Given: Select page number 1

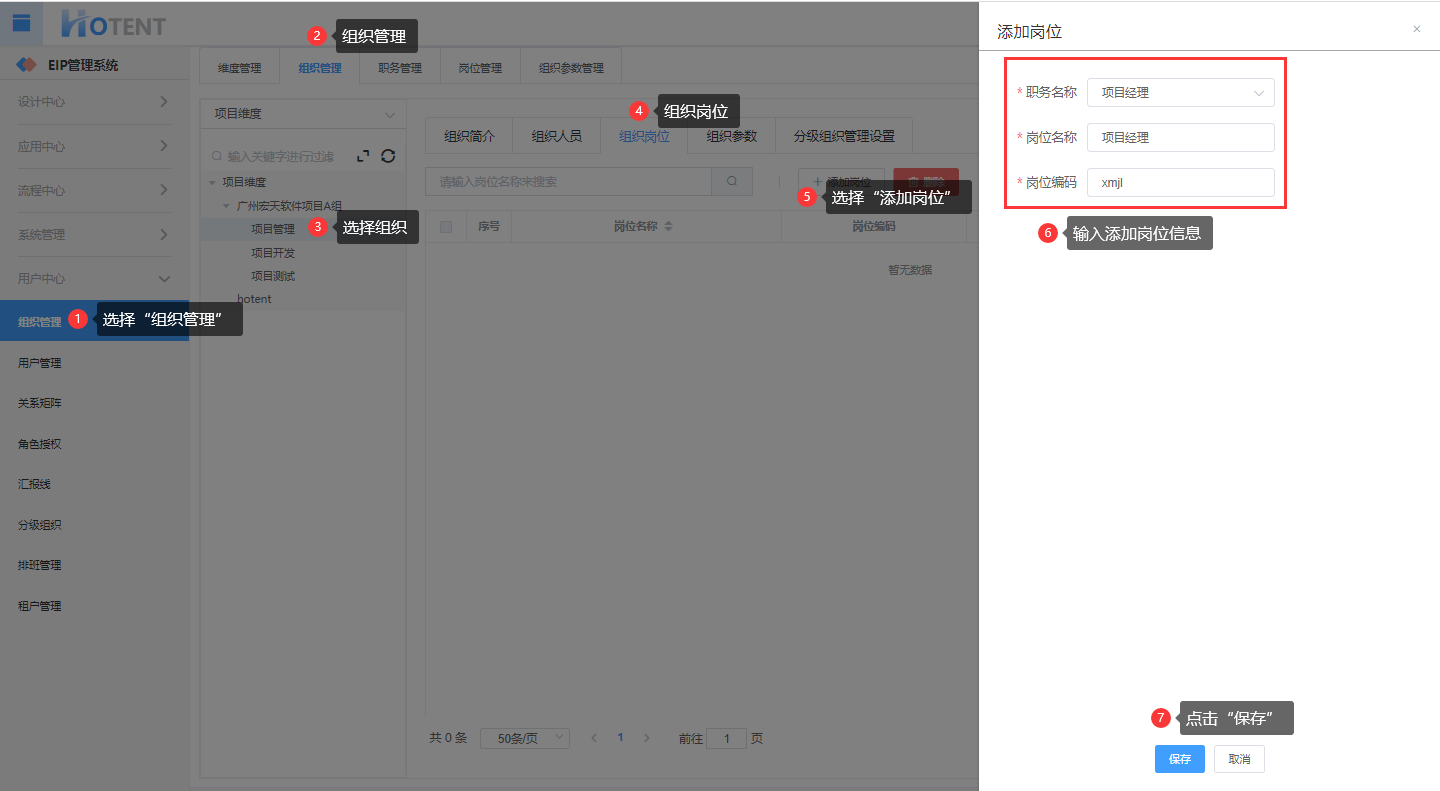Looking at the screenshot, I should pos(620,738).
